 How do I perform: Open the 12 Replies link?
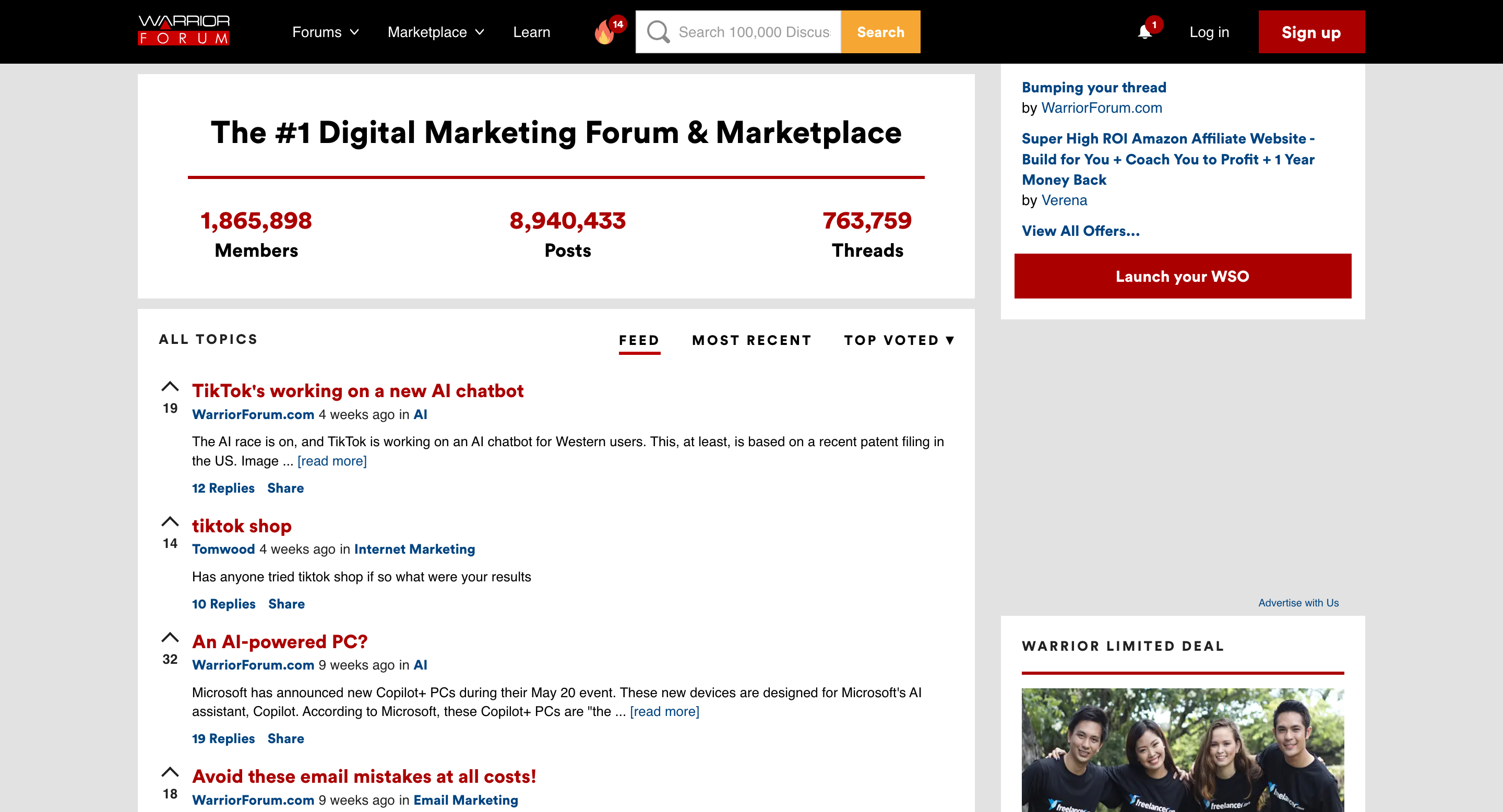223,488
